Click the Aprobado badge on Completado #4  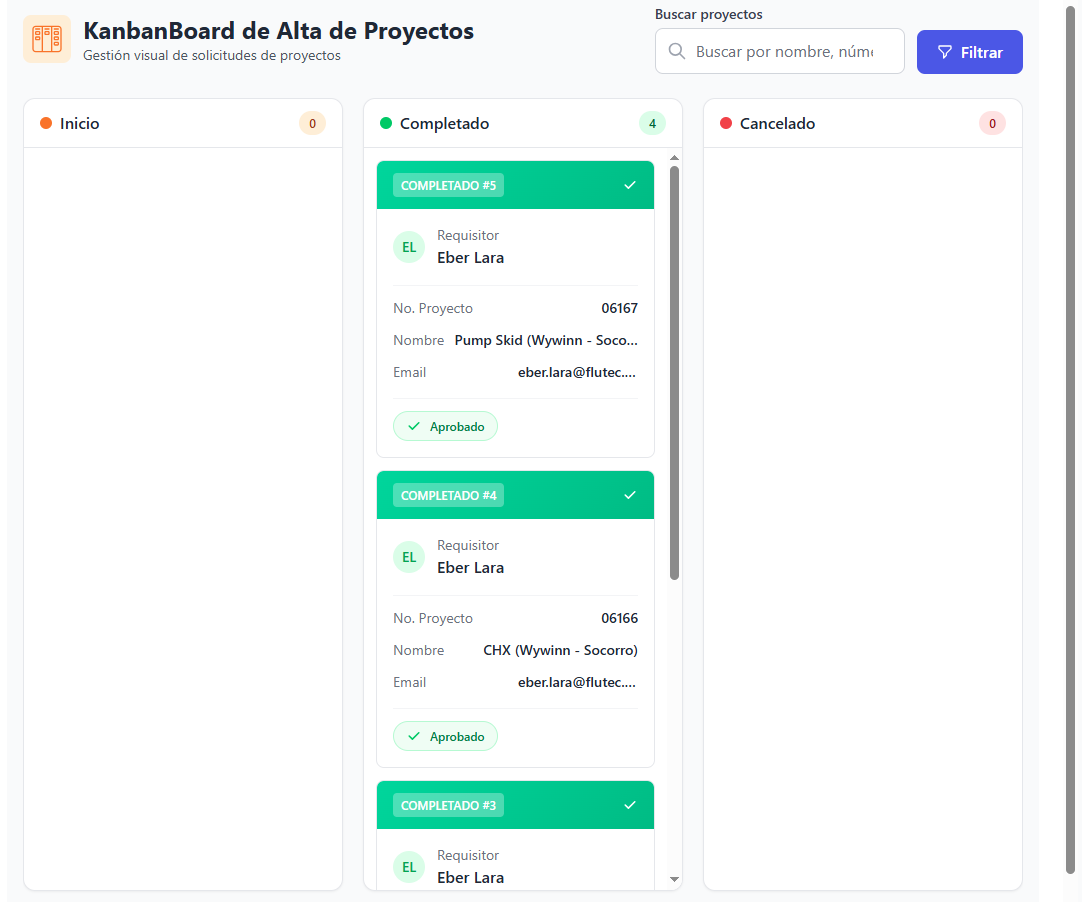445,737
